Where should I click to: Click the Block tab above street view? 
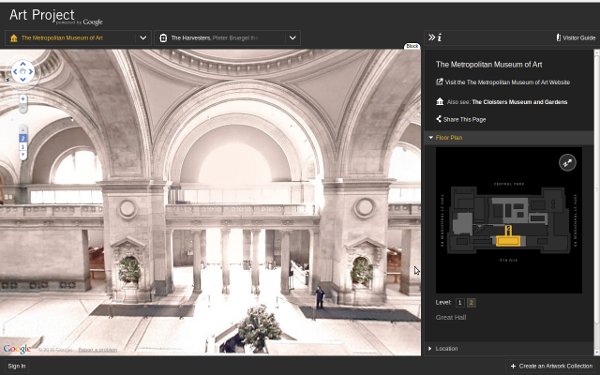click(412, 46)
